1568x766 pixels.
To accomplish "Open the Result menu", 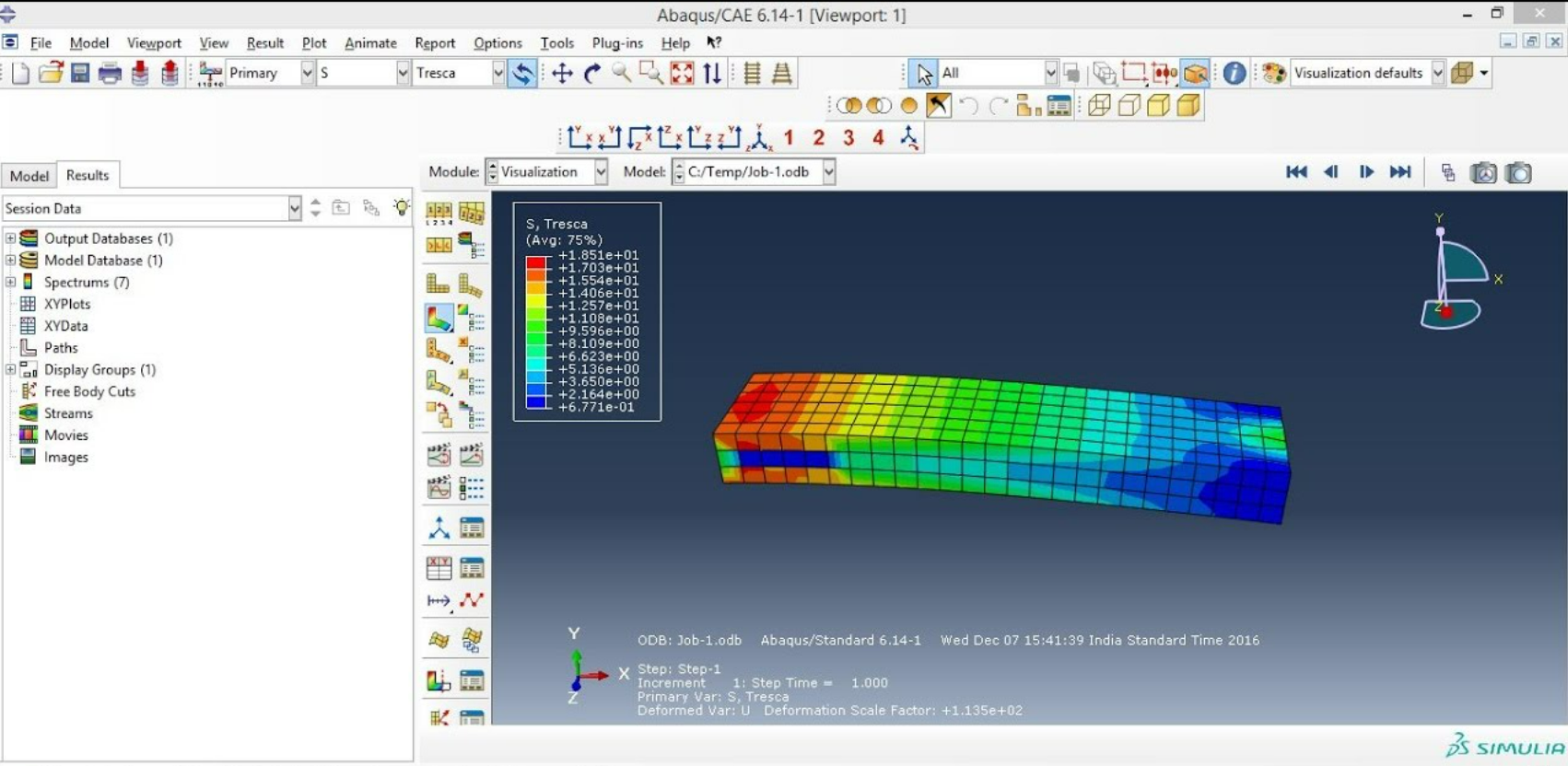I will (265, 42).
